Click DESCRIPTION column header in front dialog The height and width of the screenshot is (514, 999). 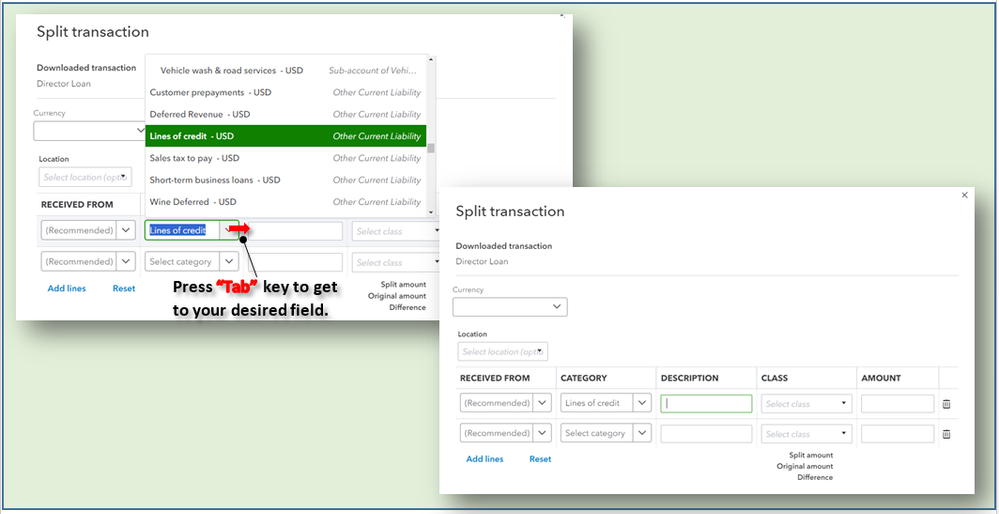point(689,378)
